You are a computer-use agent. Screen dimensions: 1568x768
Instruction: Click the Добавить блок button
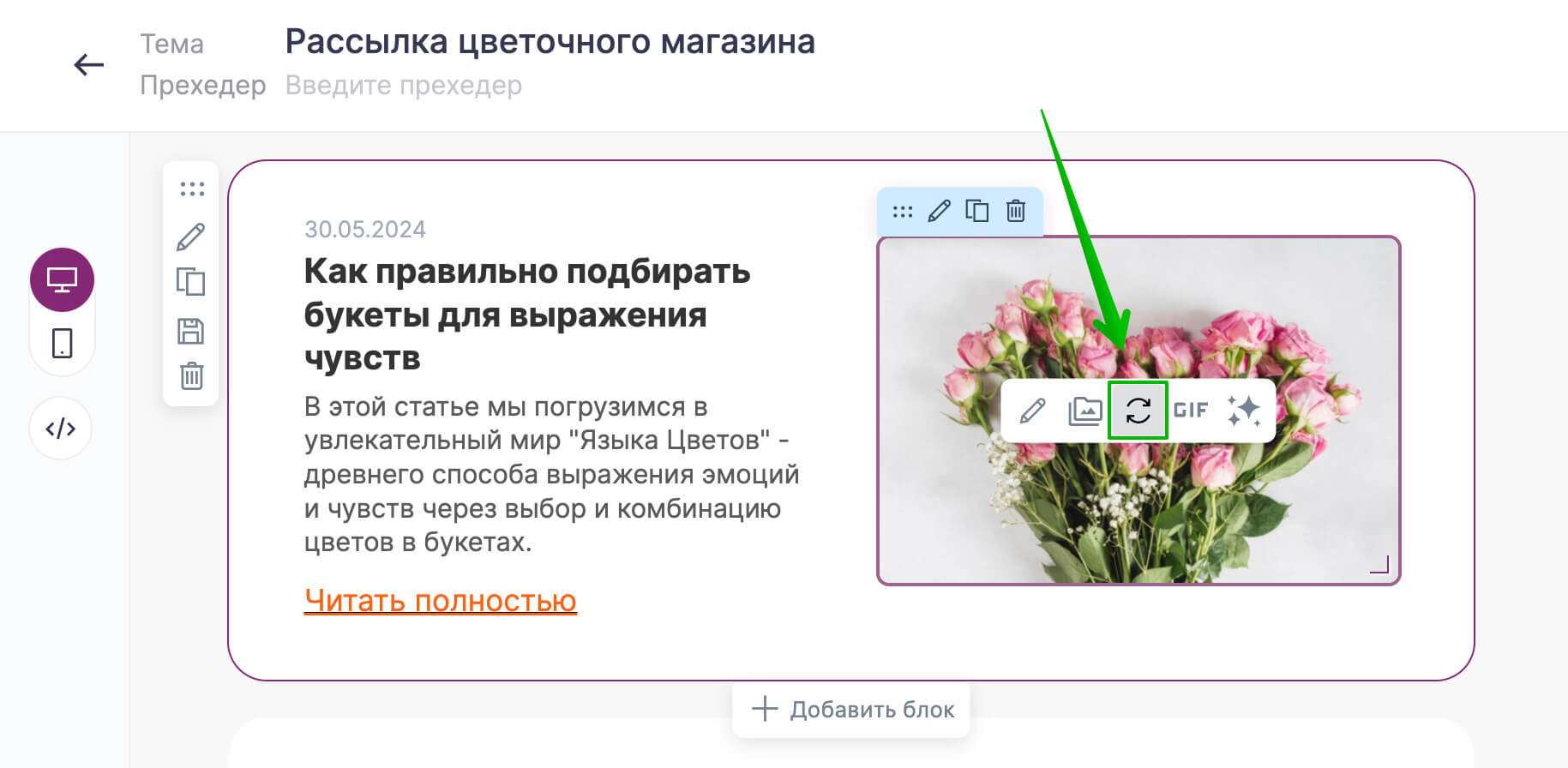click(851, 710)
